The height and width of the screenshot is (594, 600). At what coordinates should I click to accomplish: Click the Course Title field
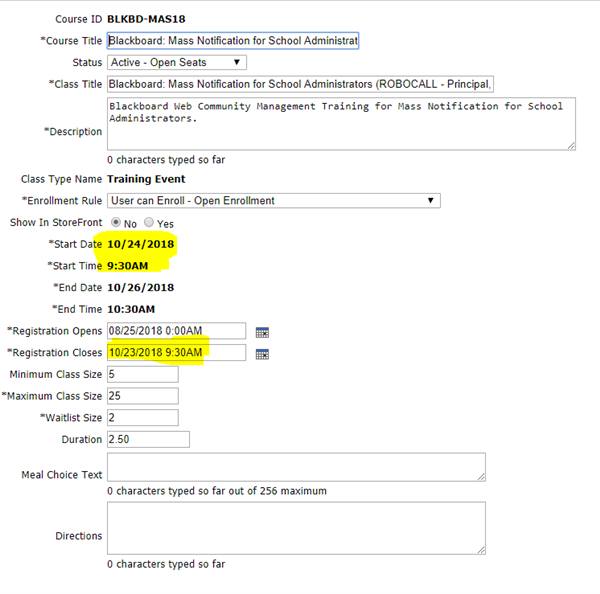[x=233, y=41]
